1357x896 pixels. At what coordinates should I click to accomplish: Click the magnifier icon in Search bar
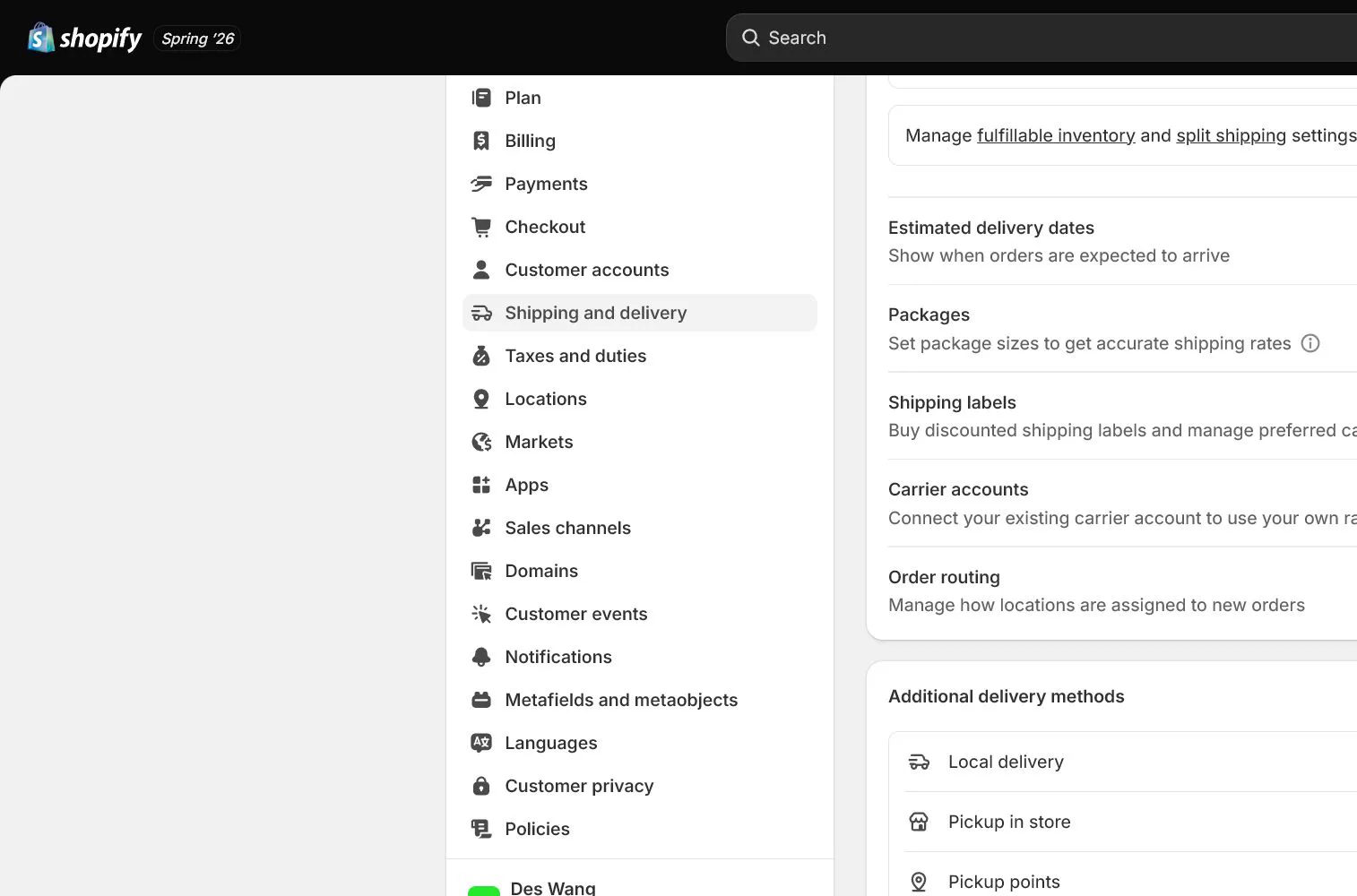pyautogui.click(x=751, y=38)
